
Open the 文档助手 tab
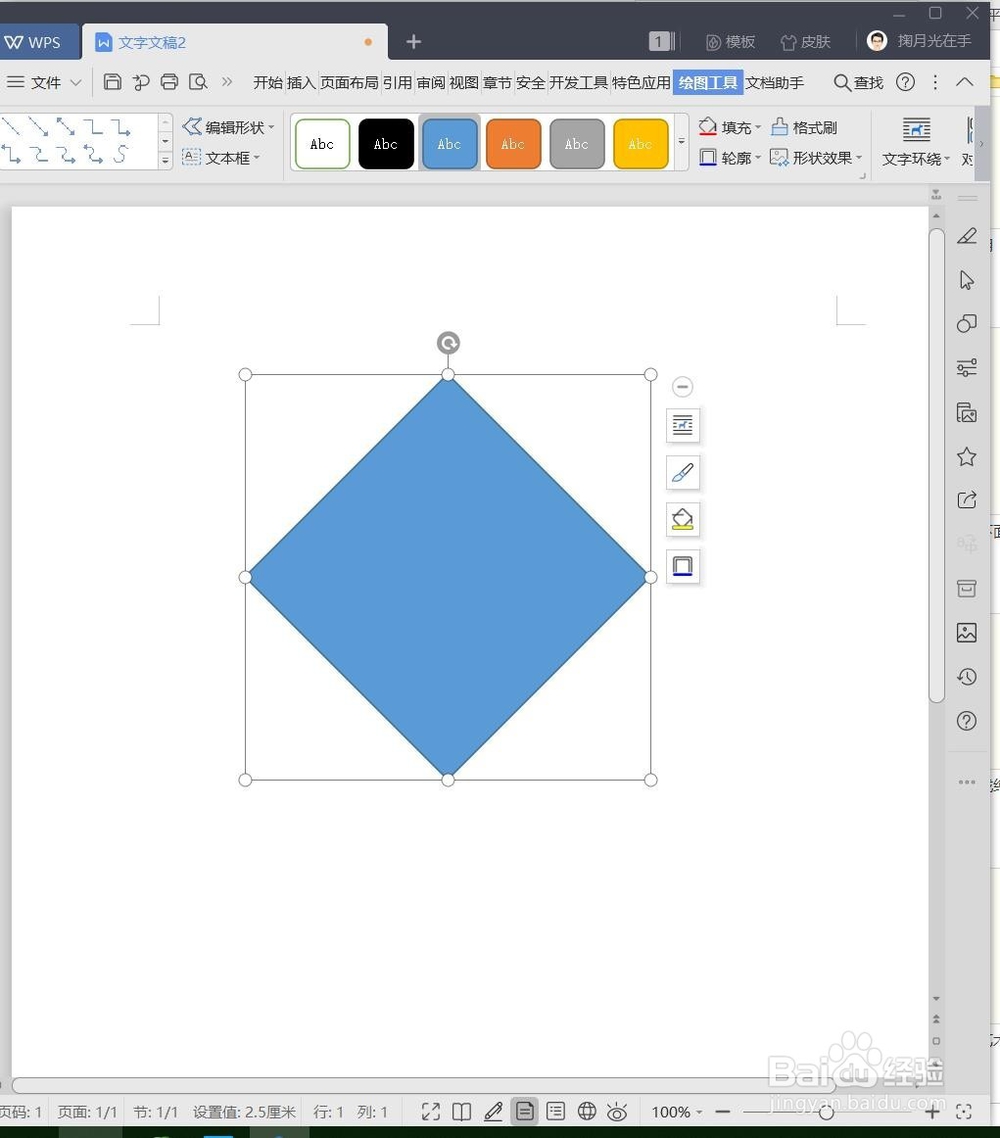click(x=774, y=83)
